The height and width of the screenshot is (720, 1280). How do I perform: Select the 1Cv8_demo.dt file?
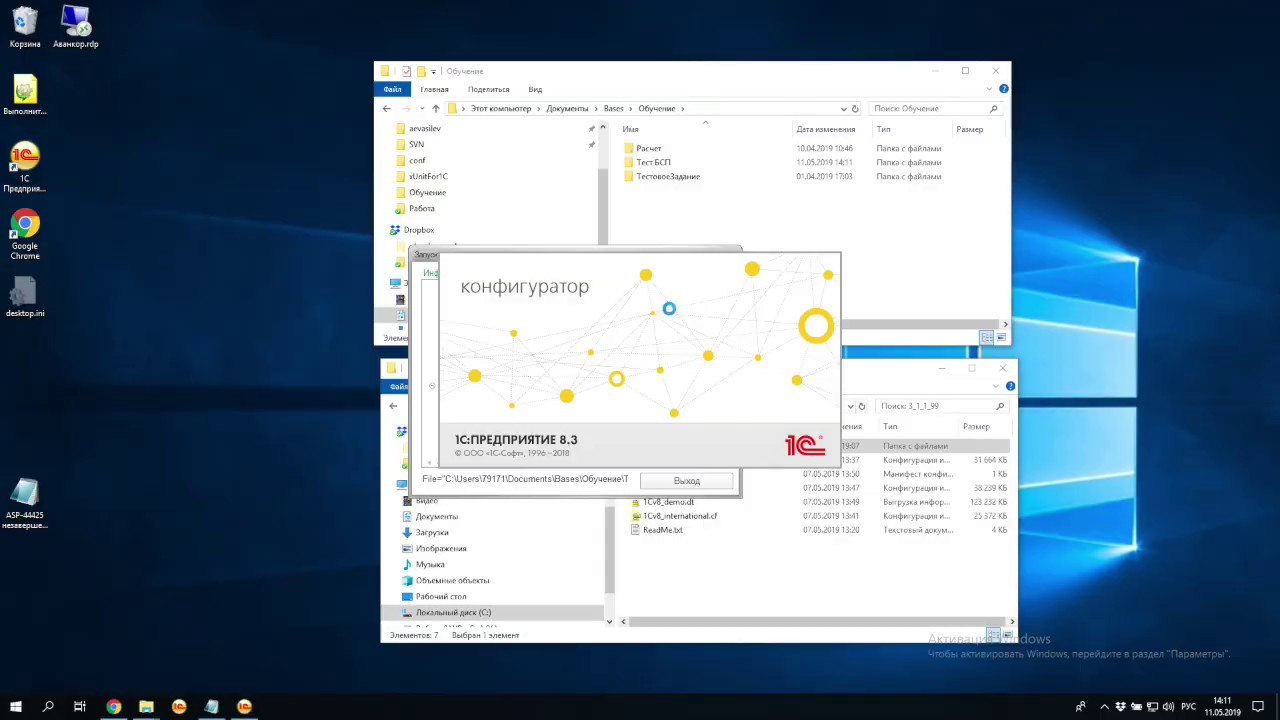point(668,502)
